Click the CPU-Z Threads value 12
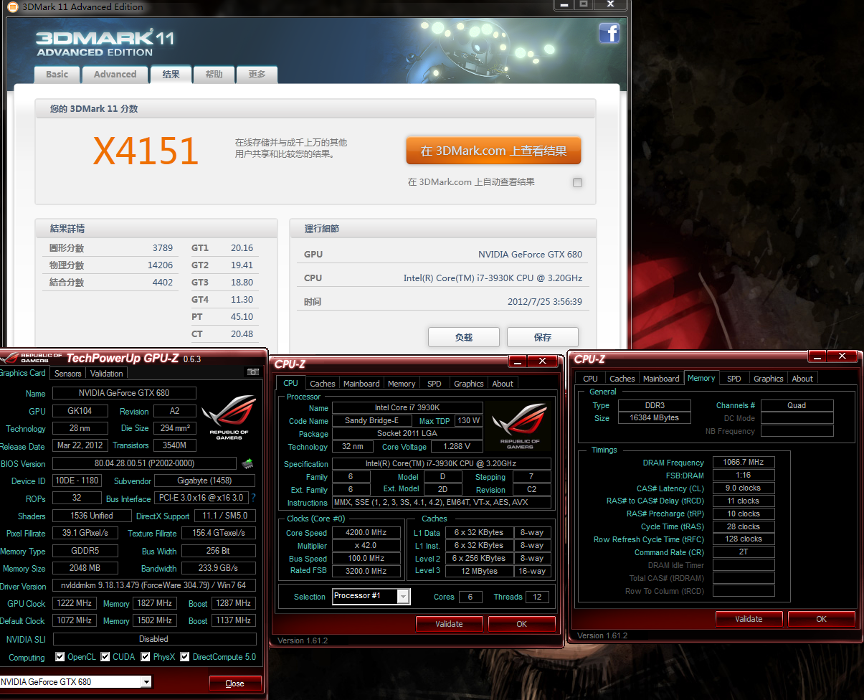The image size is (864, 700). (537, 597)
